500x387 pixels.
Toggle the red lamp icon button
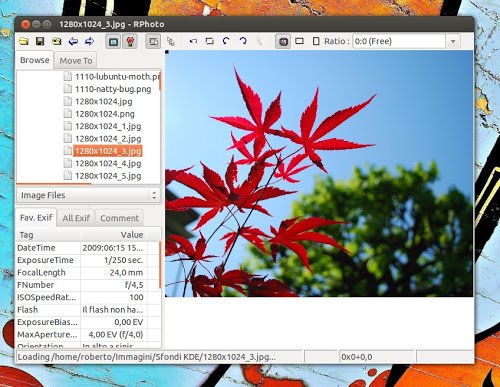point(130,42)
